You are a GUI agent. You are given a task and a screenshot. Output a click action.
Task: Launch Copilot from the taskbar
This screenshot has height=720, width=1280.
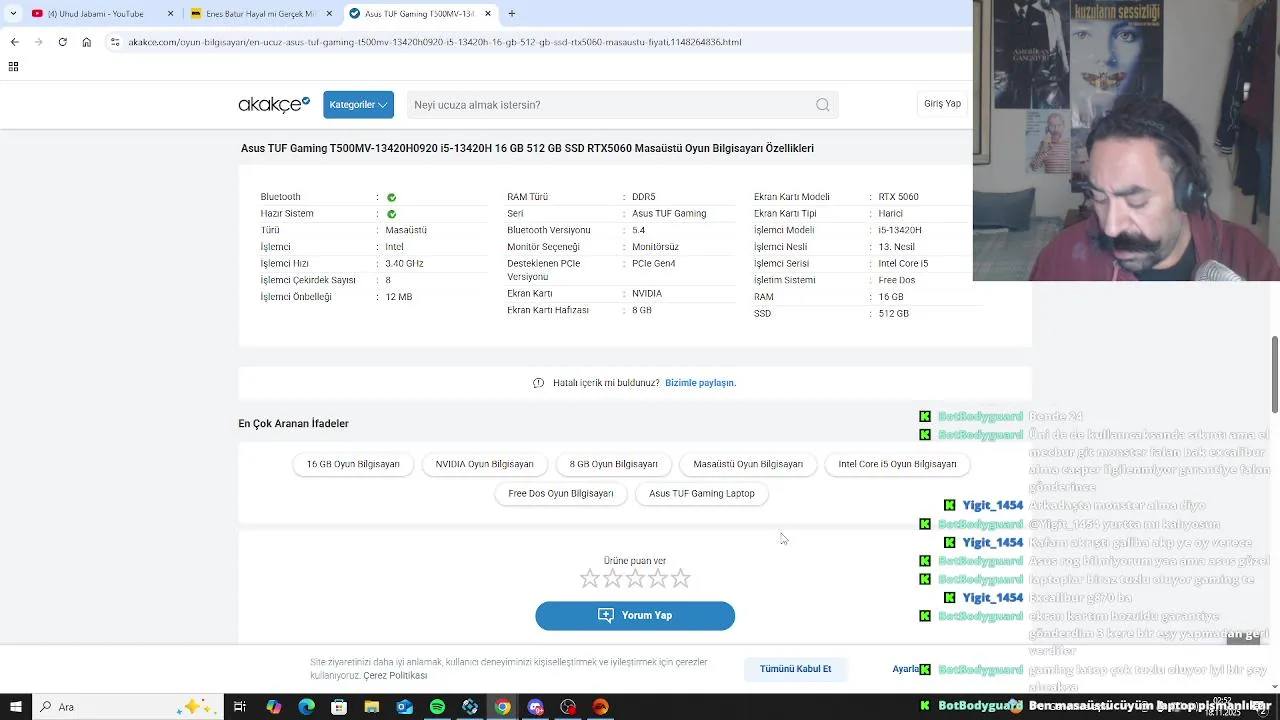273,707
